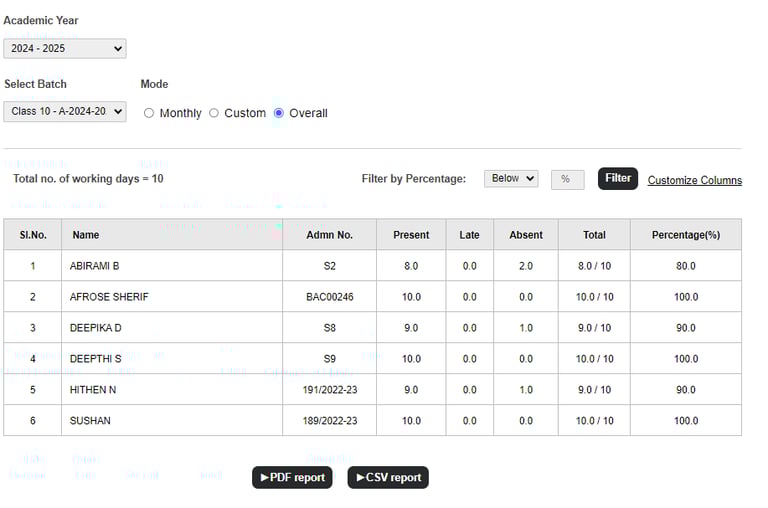
Task: Click the Absent column header
Action: coord(526,235)
